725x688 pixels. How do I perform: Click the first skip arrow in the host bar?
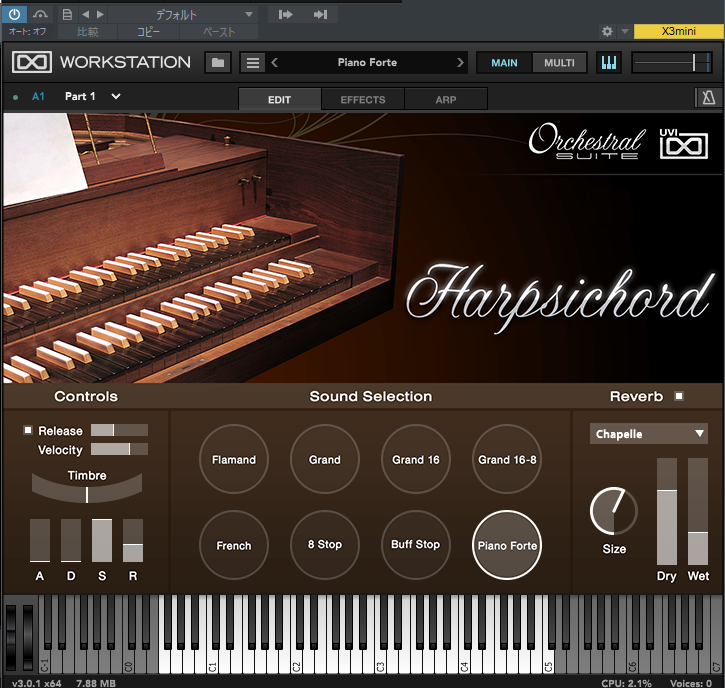tap(286, 15)
